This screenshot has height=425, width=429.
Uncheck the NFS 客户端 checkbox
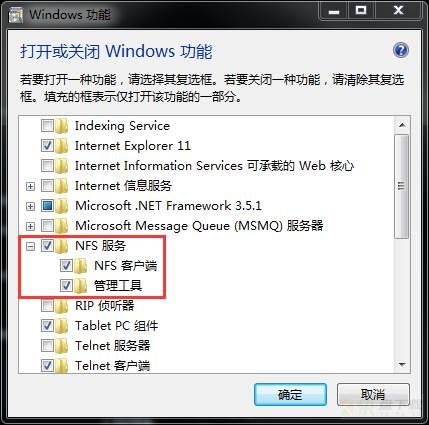(x=66, y=266)
